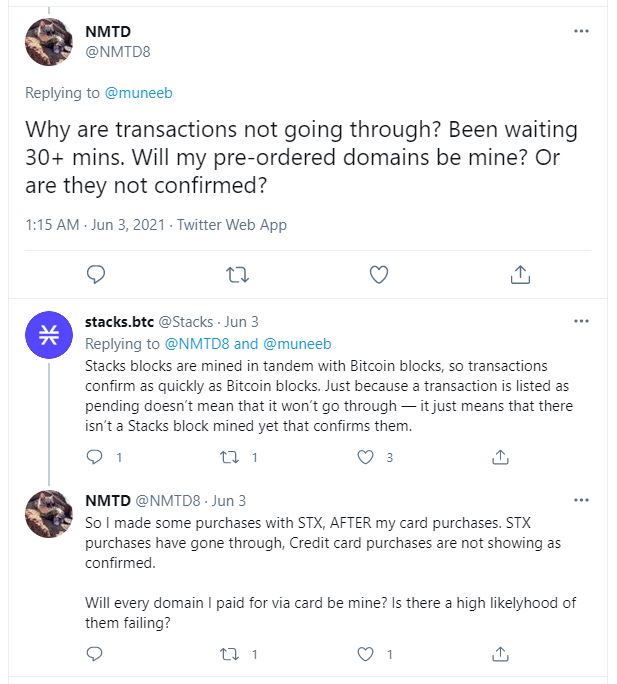Like NMTD's credit card purchases tweet
The image size is (617, 684).
click(x=367, y=654)
